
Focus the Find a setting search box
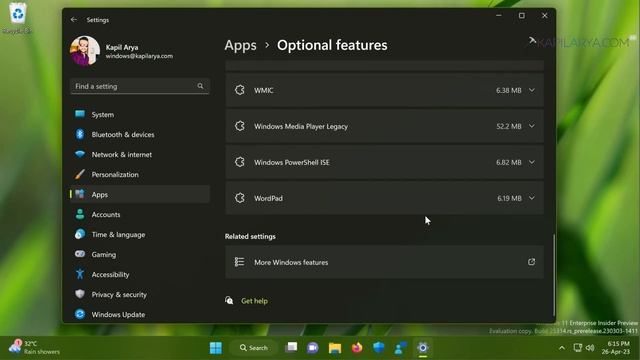click(x=140, y=86)
